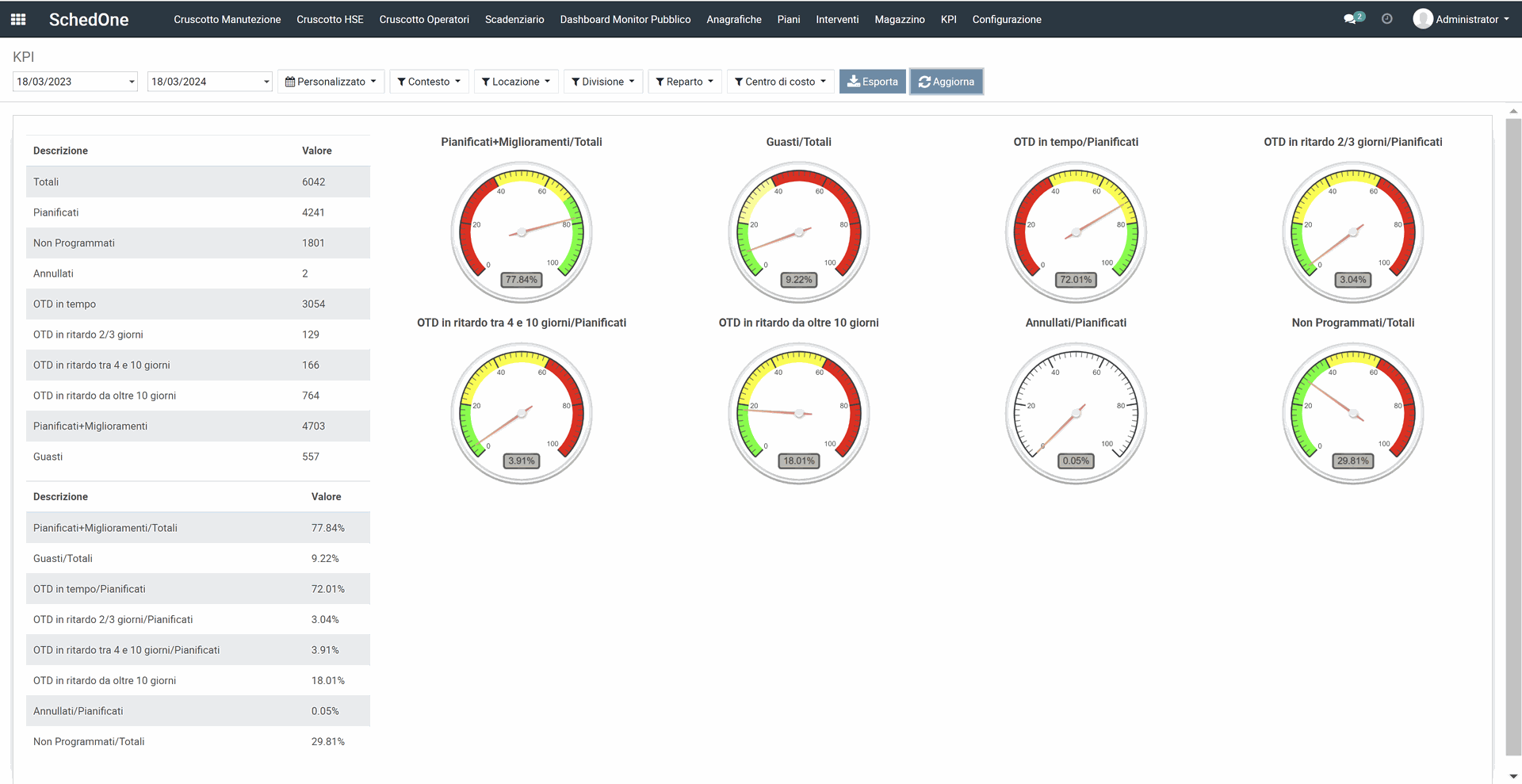
Task: Click the vertical page scrollbar
Action: tap(1513, 436)
